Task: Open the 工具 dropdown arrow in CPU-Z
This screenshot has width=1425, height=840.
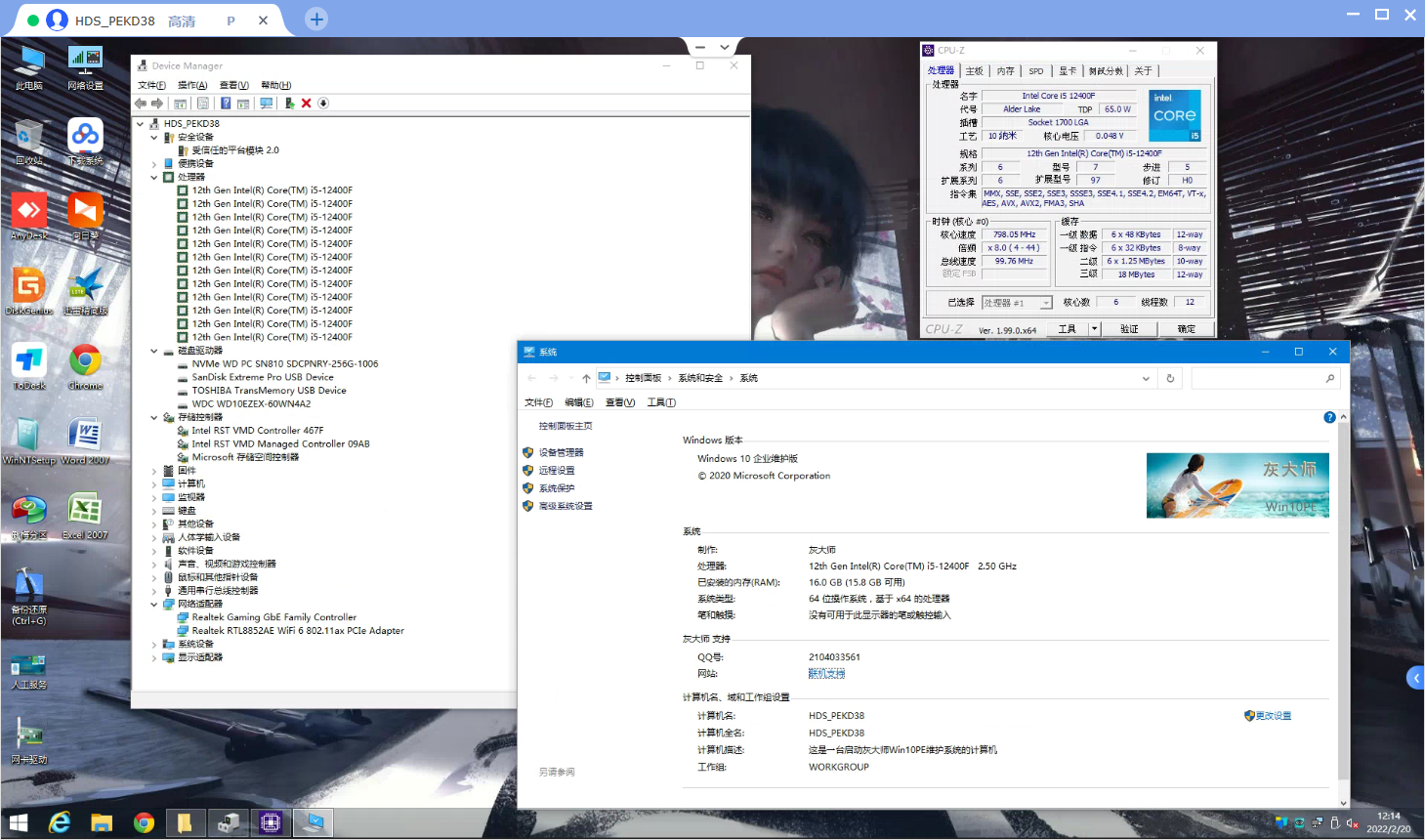Action: coord(1095,329)
